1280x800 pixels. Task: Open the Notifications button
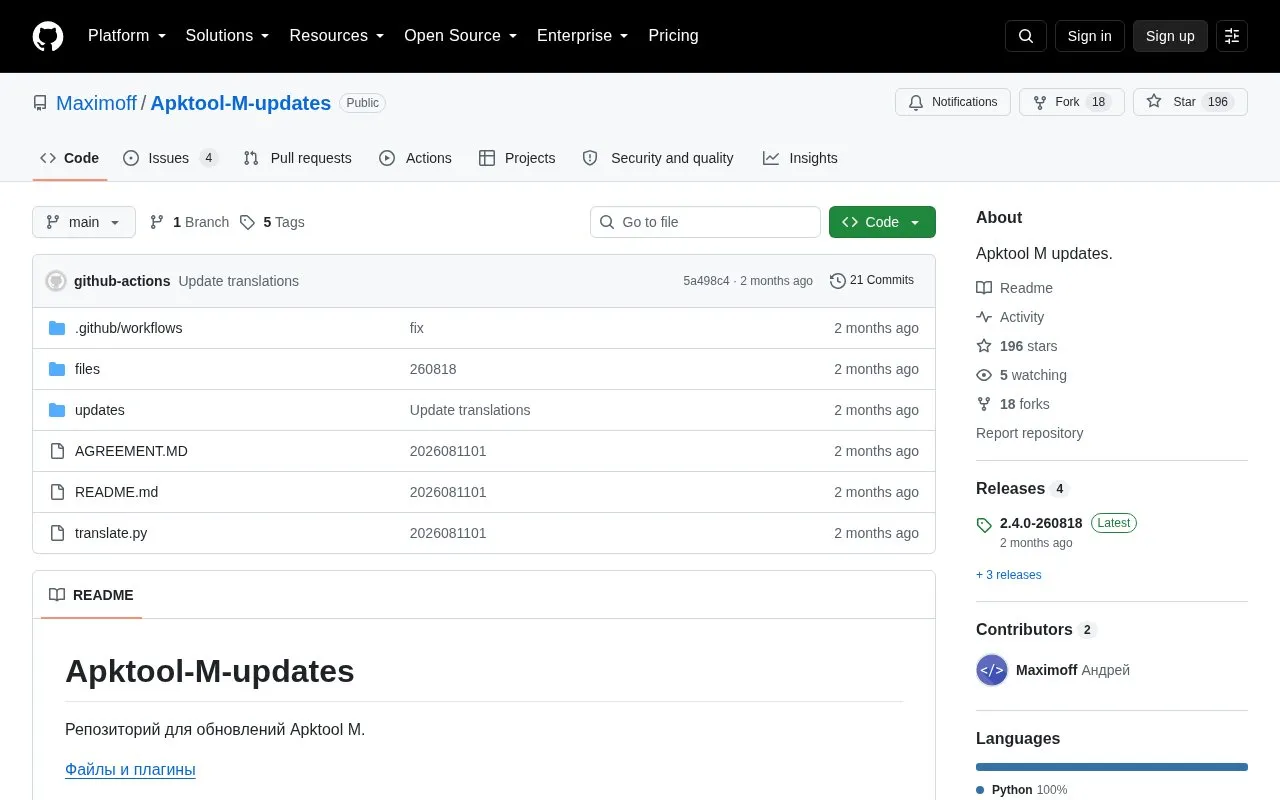click(953, 102)
